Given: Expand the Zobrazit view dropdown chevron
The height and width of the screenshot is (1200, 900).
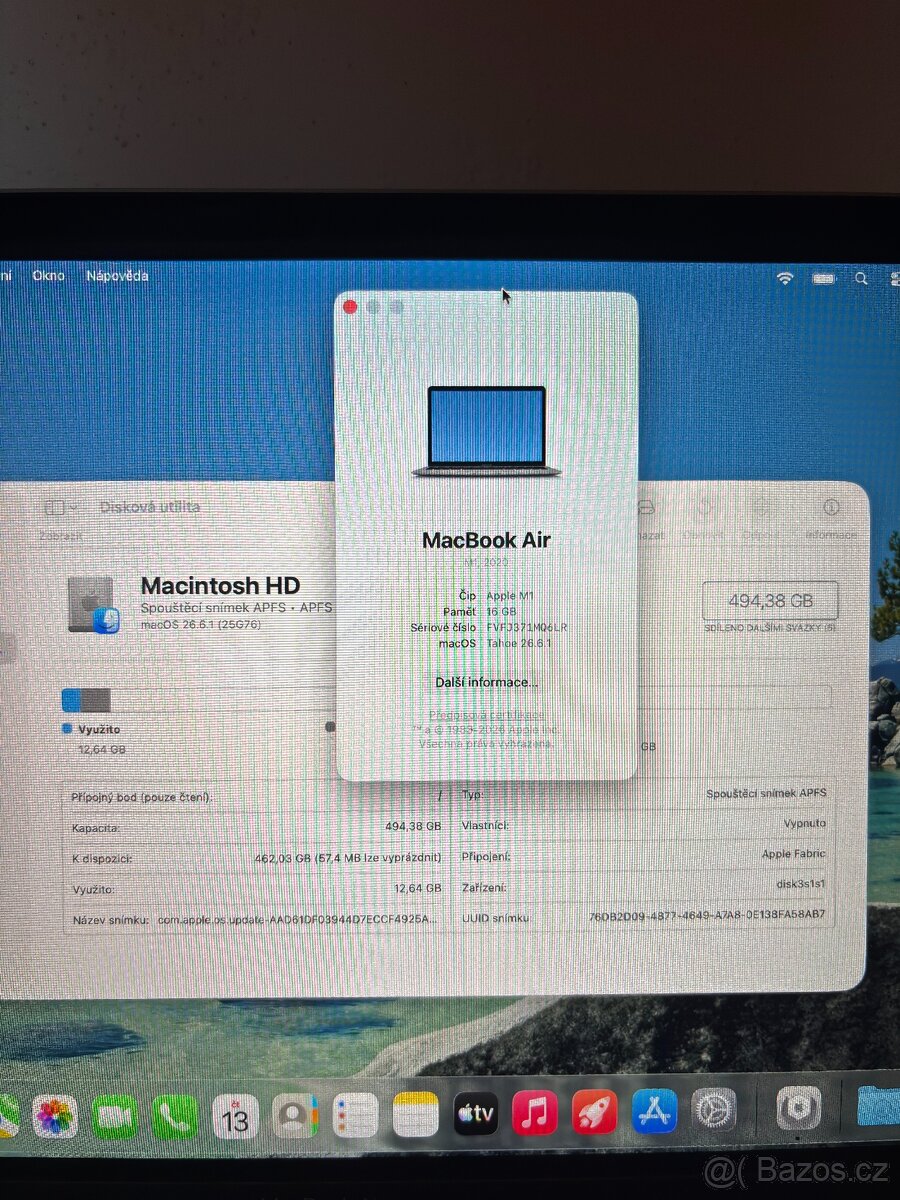Looking at the screenshot, I should pyautogui.click(x=74, y=508).
